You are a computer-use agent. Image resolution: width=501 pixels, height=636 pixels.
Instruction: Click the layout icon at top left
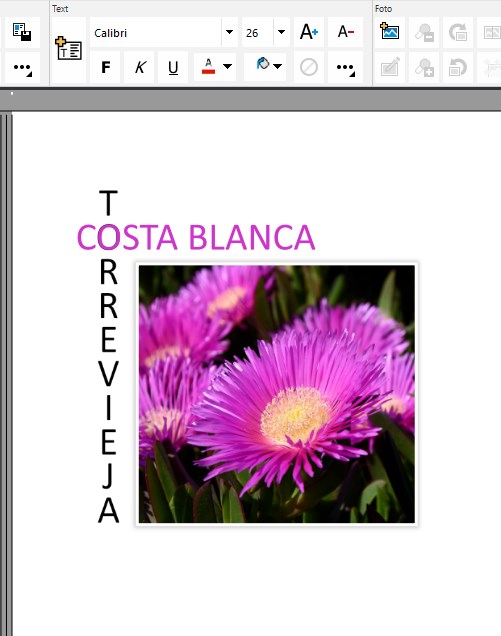pos(22,32)
